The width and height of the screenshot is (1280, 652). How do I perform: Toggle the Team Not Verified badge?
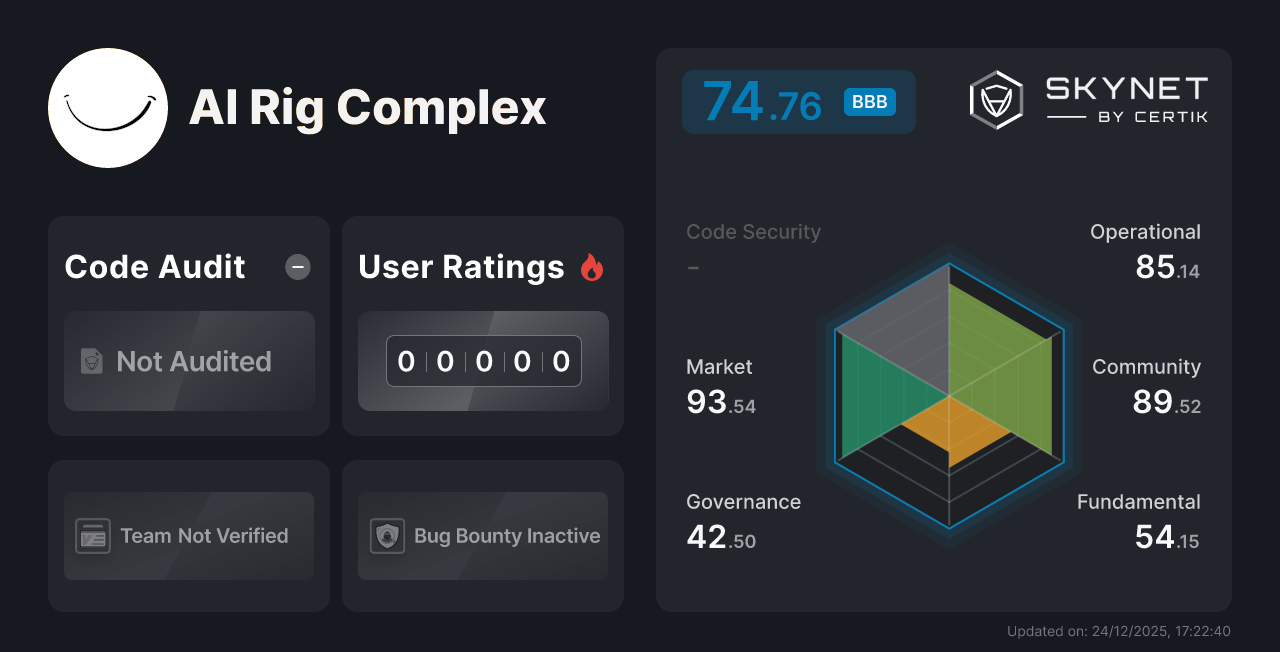coord(189,536)
